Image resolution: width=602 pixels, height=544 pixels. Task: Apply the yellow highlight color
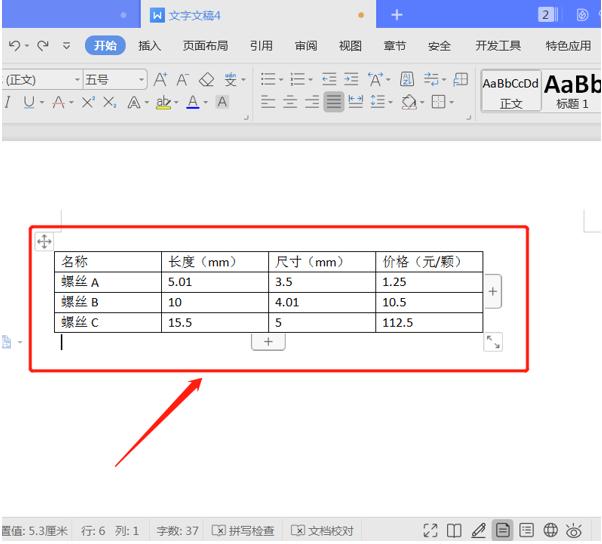tap(164, 103)
